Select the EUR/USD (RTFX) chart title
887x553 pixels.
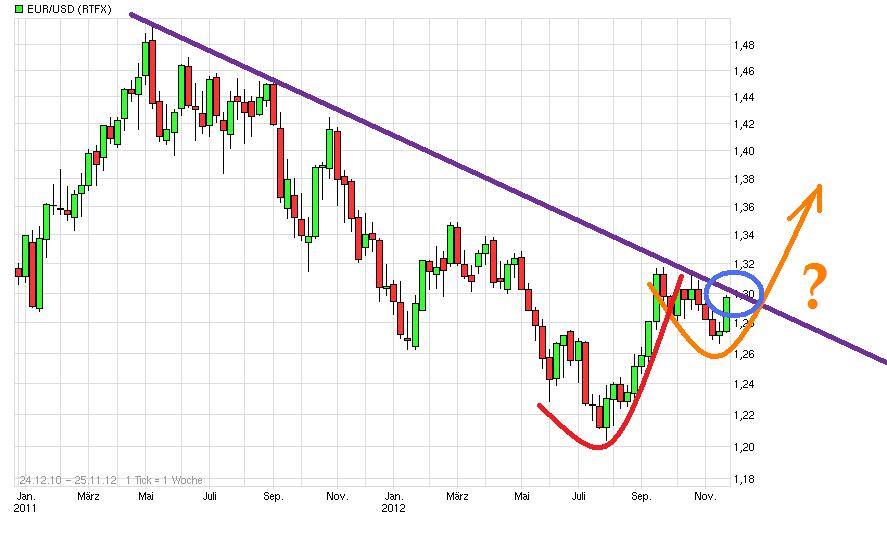(x=69, y=9)
